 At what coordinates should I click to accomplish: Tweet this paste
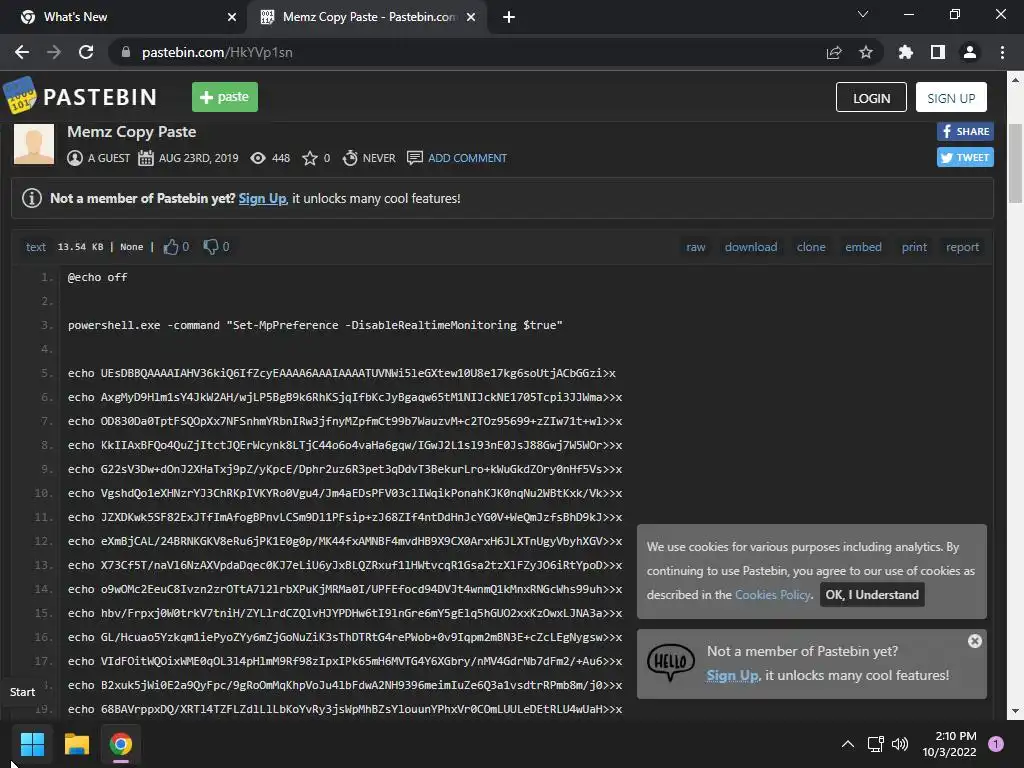coord(965,157)
